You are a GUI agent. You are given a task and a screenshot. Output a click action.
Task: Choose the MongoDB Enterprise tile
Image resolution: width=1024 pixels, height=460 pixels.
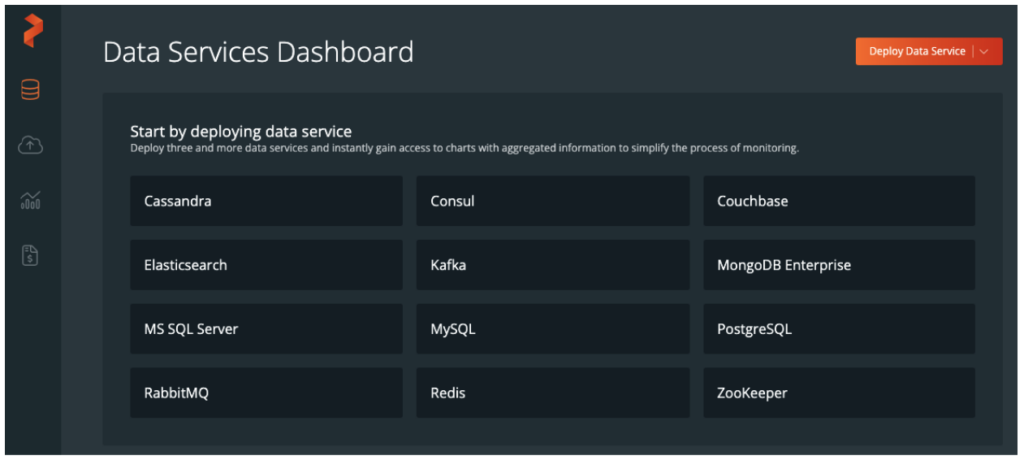(838, 265)
